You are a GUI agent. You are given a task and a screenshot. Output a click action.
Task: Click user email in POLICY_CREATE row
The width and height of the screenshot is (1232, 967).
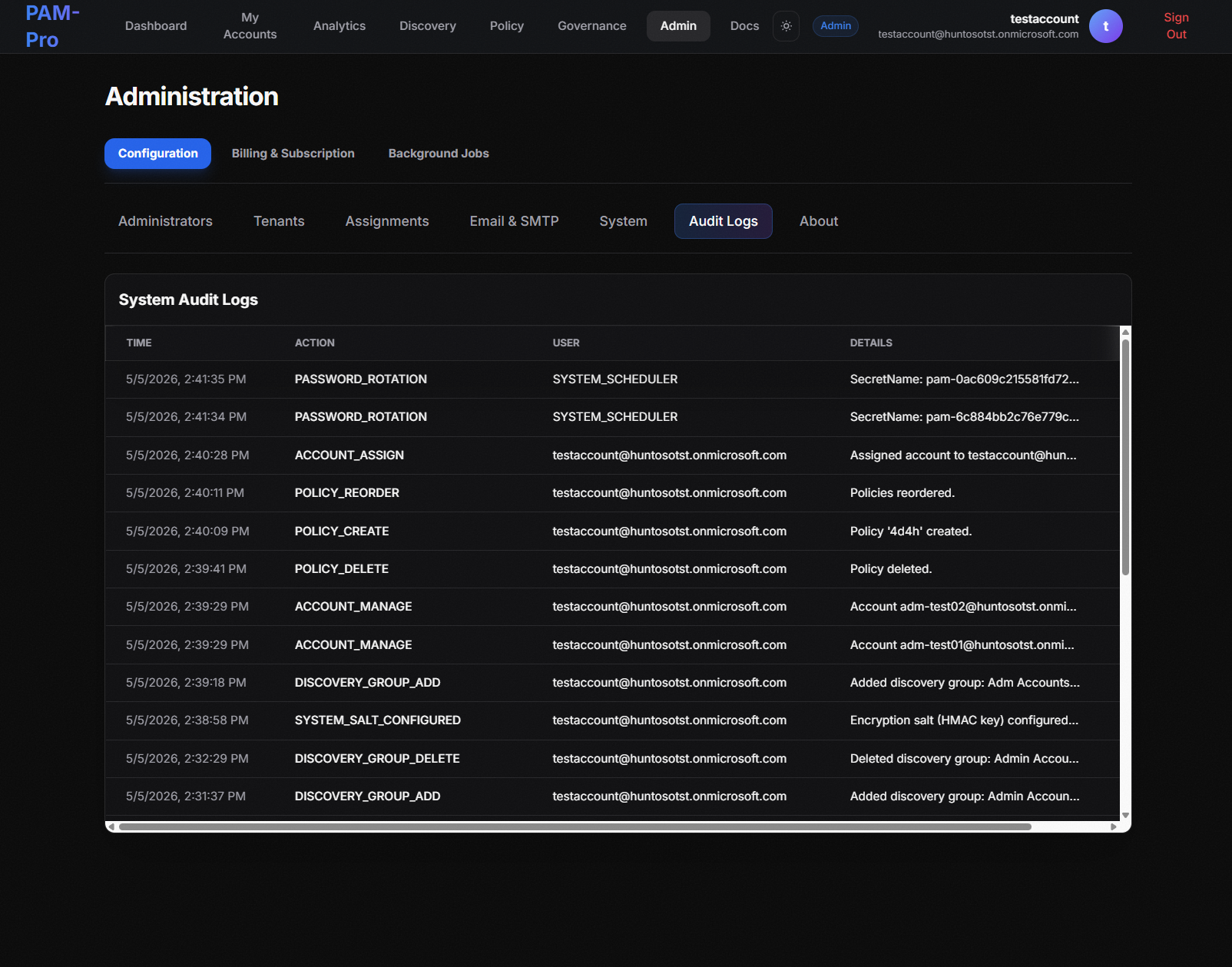670,532
